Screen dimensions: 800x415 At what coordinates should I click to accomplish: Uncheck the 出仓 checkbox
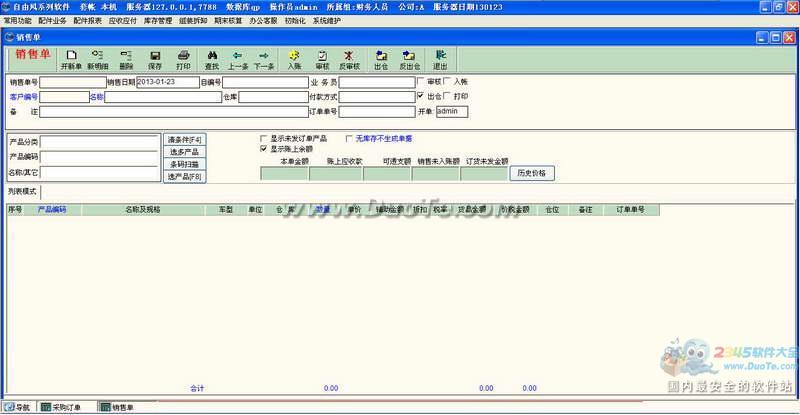point(420,95)
